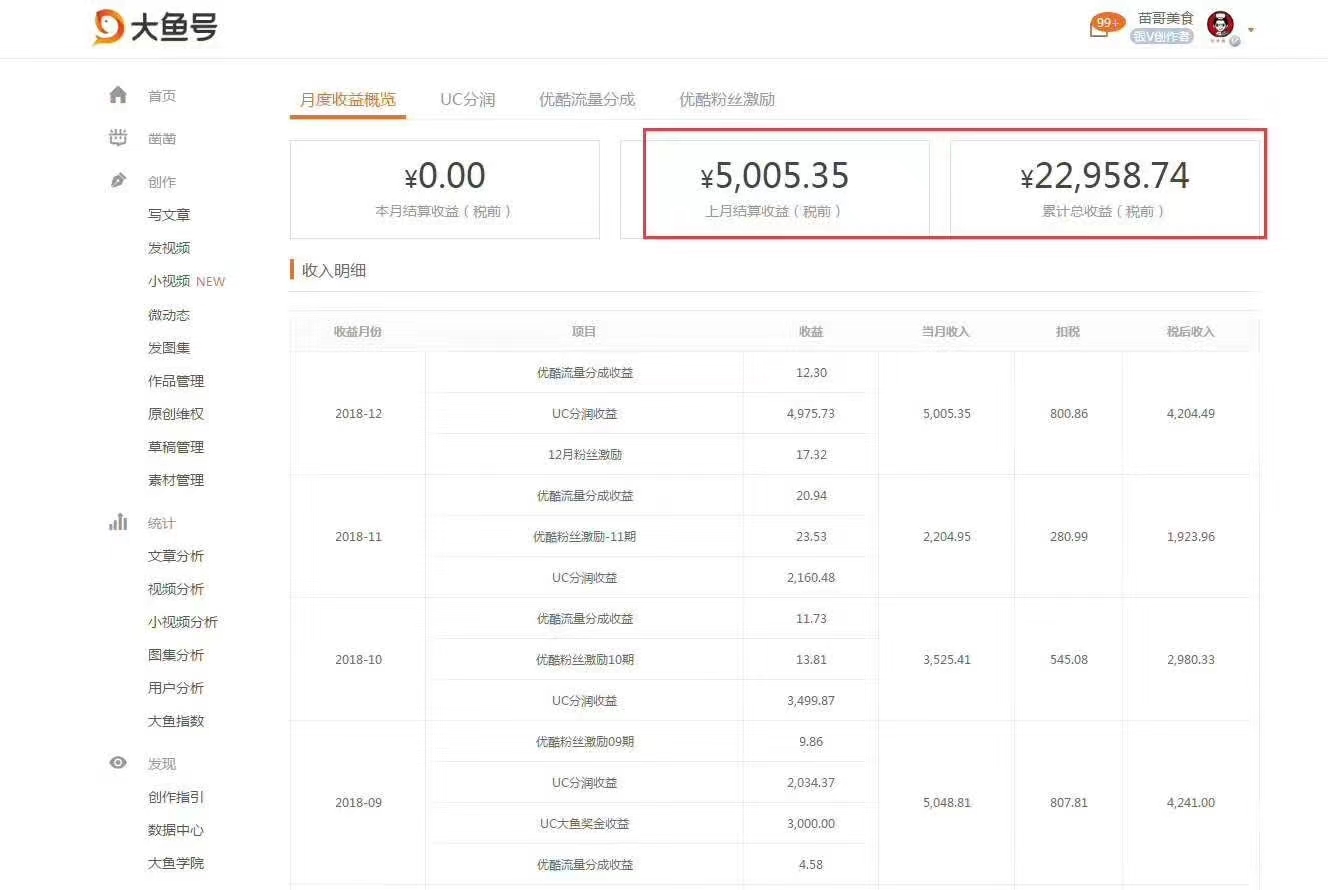Click the bar chart icon beside 统计

(118, 522)
